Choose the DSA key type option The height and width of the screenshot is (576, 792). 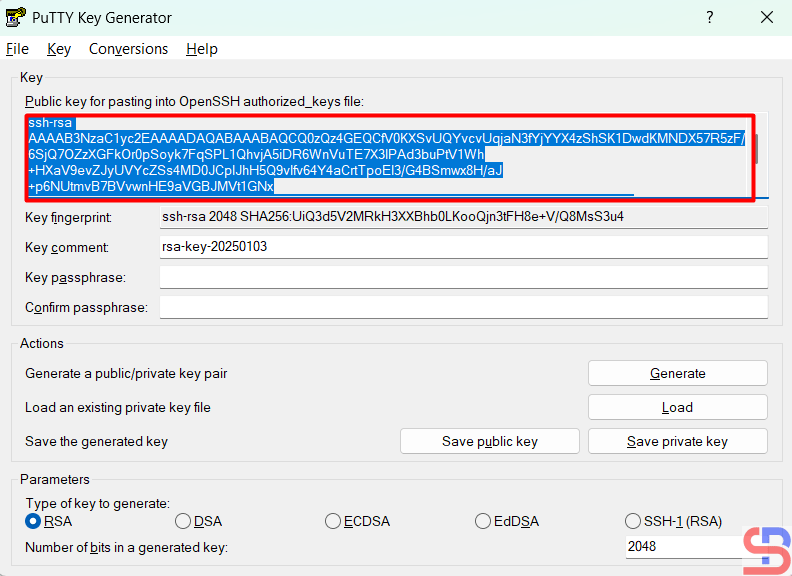click(183, 521)
